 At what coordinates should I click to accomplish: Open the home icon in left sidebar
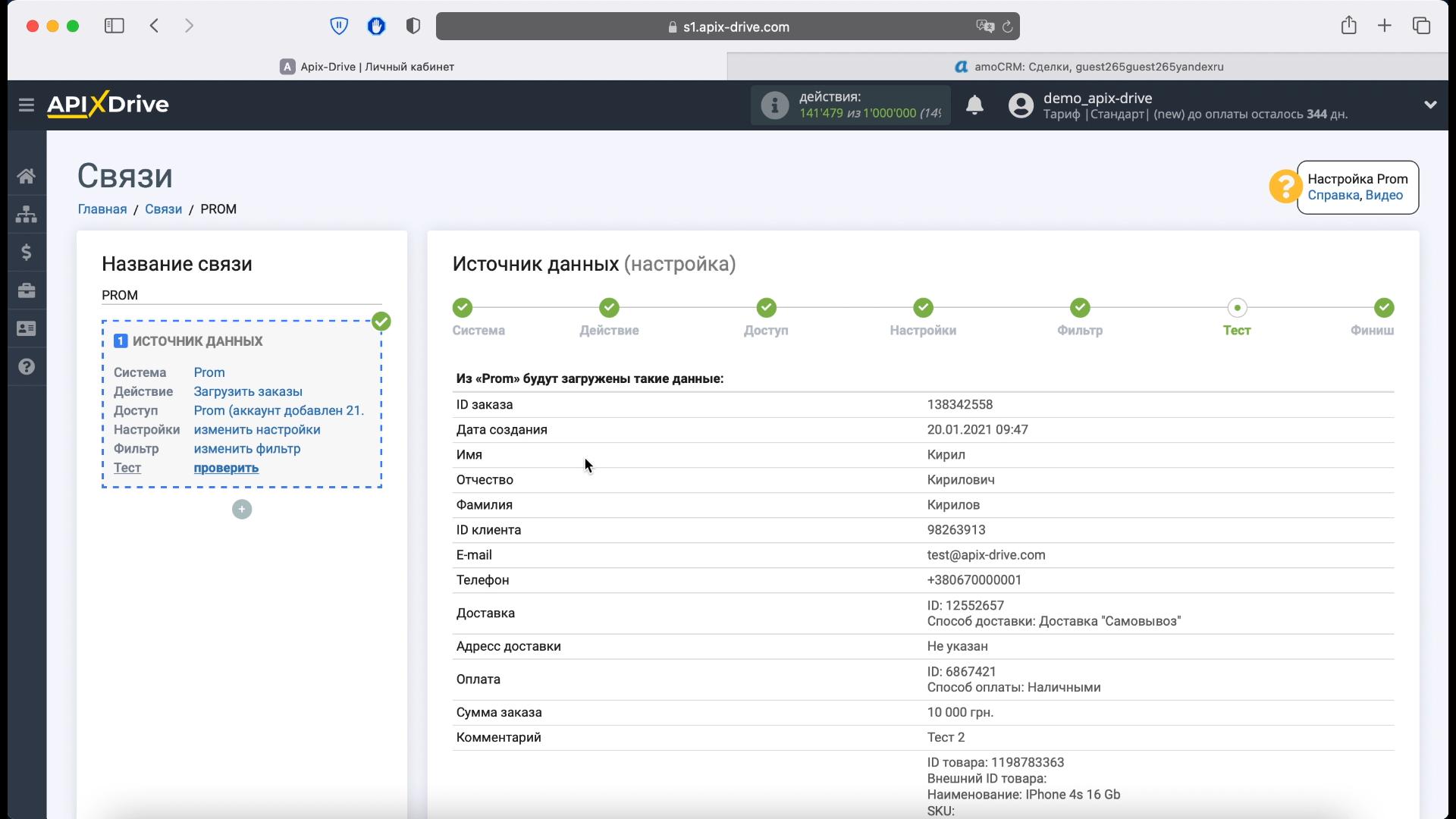27,176
